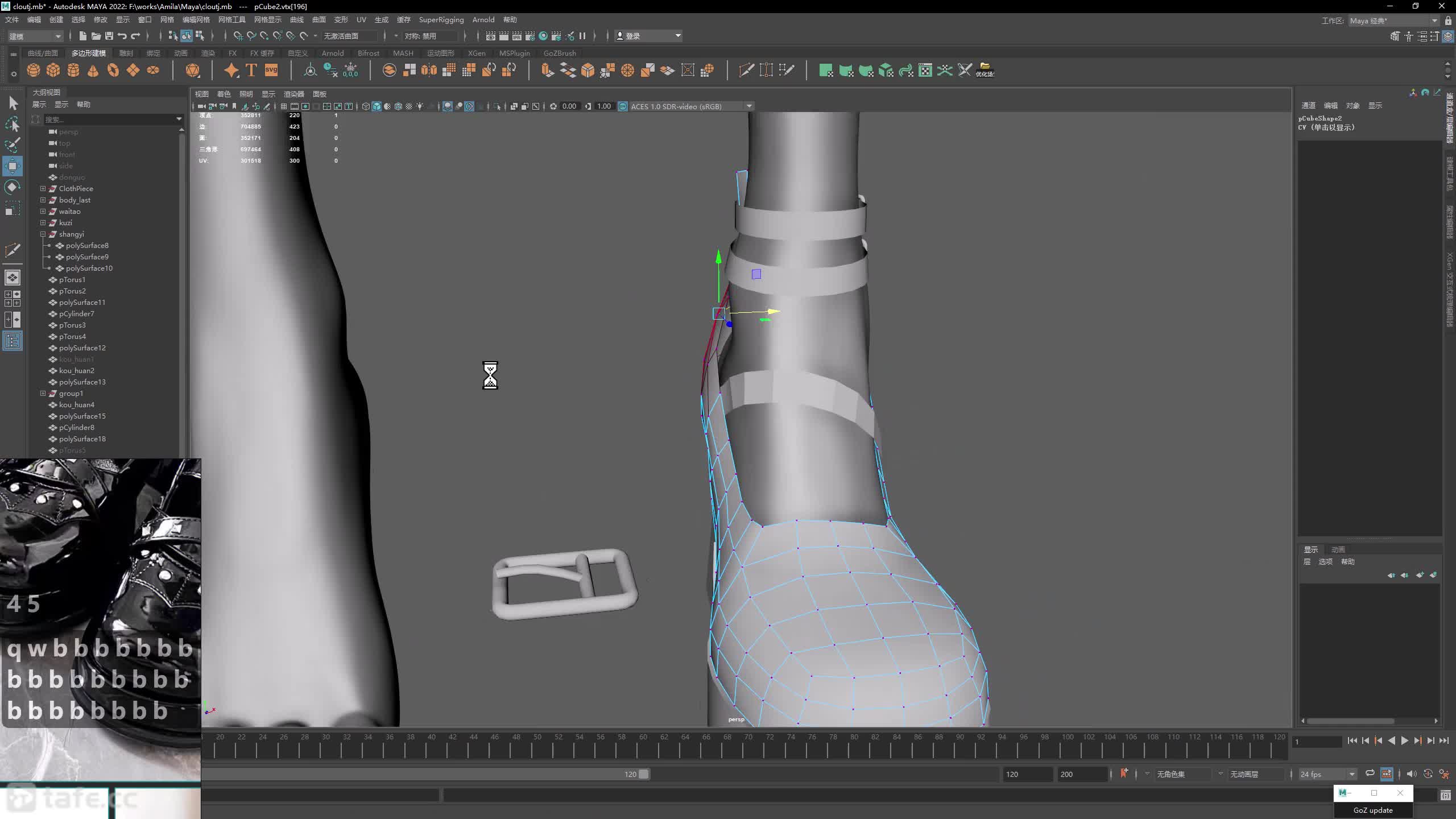Image resolution: width=1456 pixels, height=819 pixels.
Task: Open the 24 fps frame rate dropdown
Action: (1327, 774)
